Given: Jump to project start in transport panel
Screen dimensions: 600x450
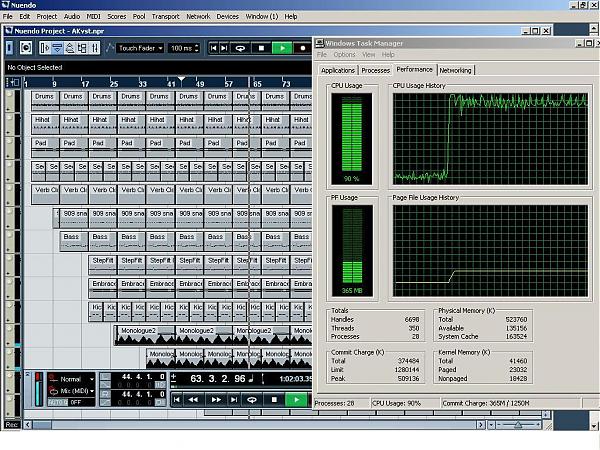Looking at the screenshot, I should pyautogui.click(x=177, y=399).
